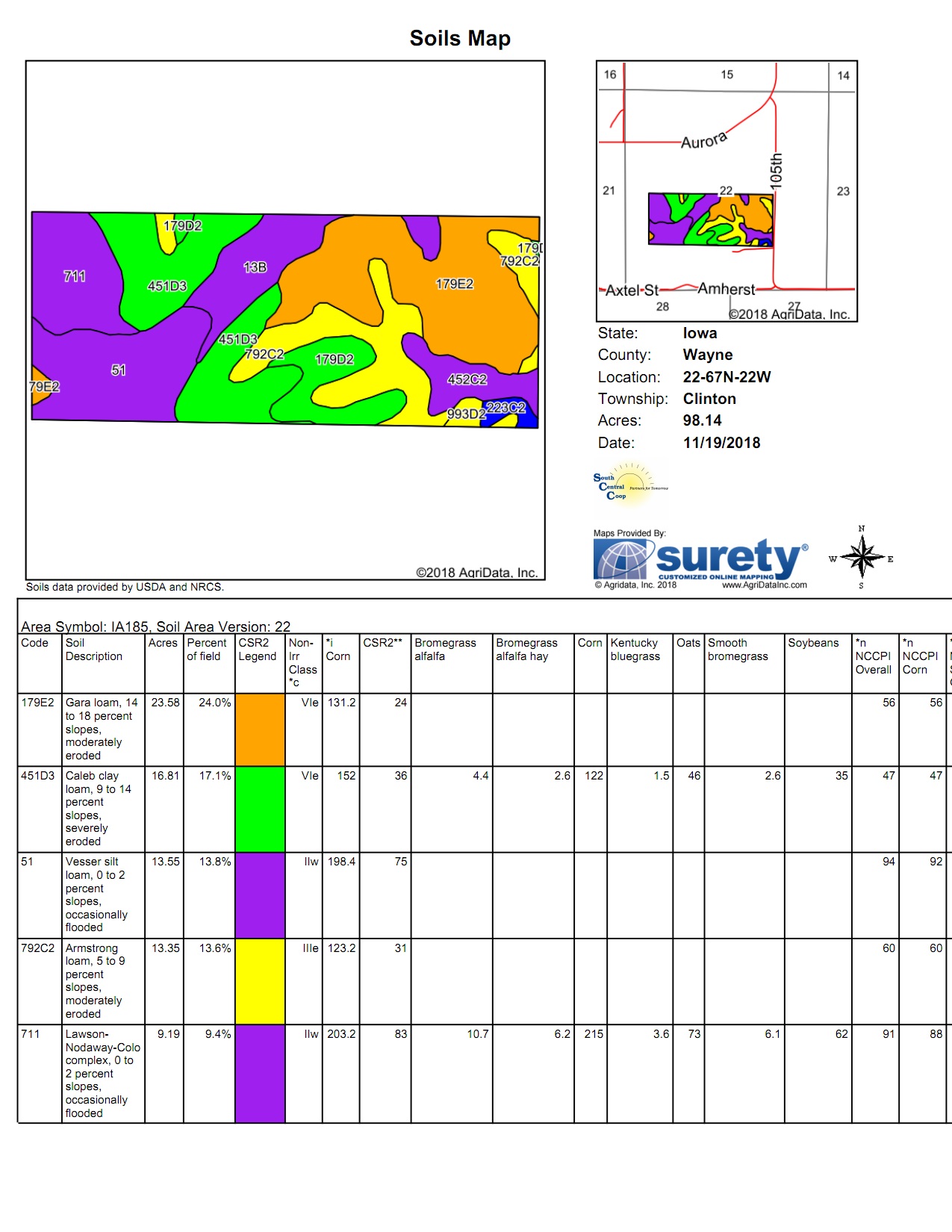Click the Aurora road label on location map

coord(703,141)
